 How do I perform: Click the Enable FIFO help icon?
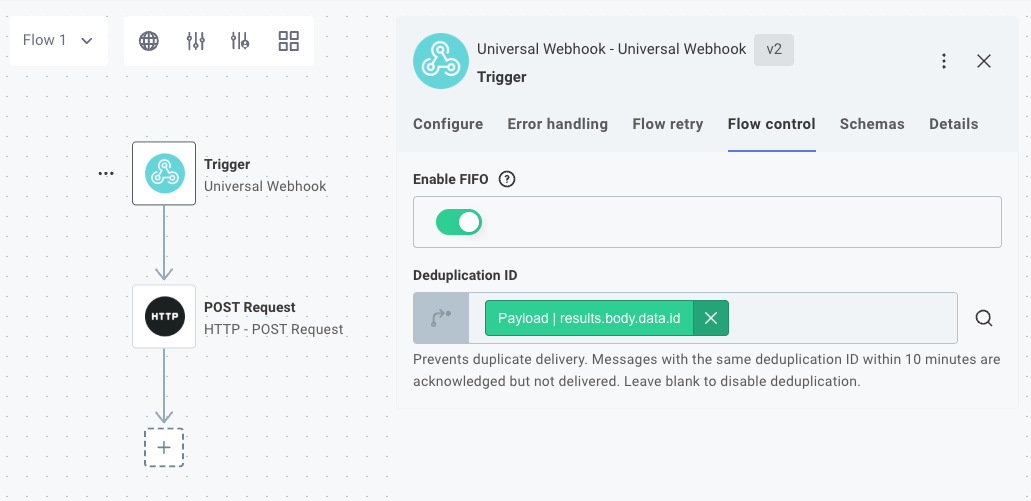click(507, 180)
